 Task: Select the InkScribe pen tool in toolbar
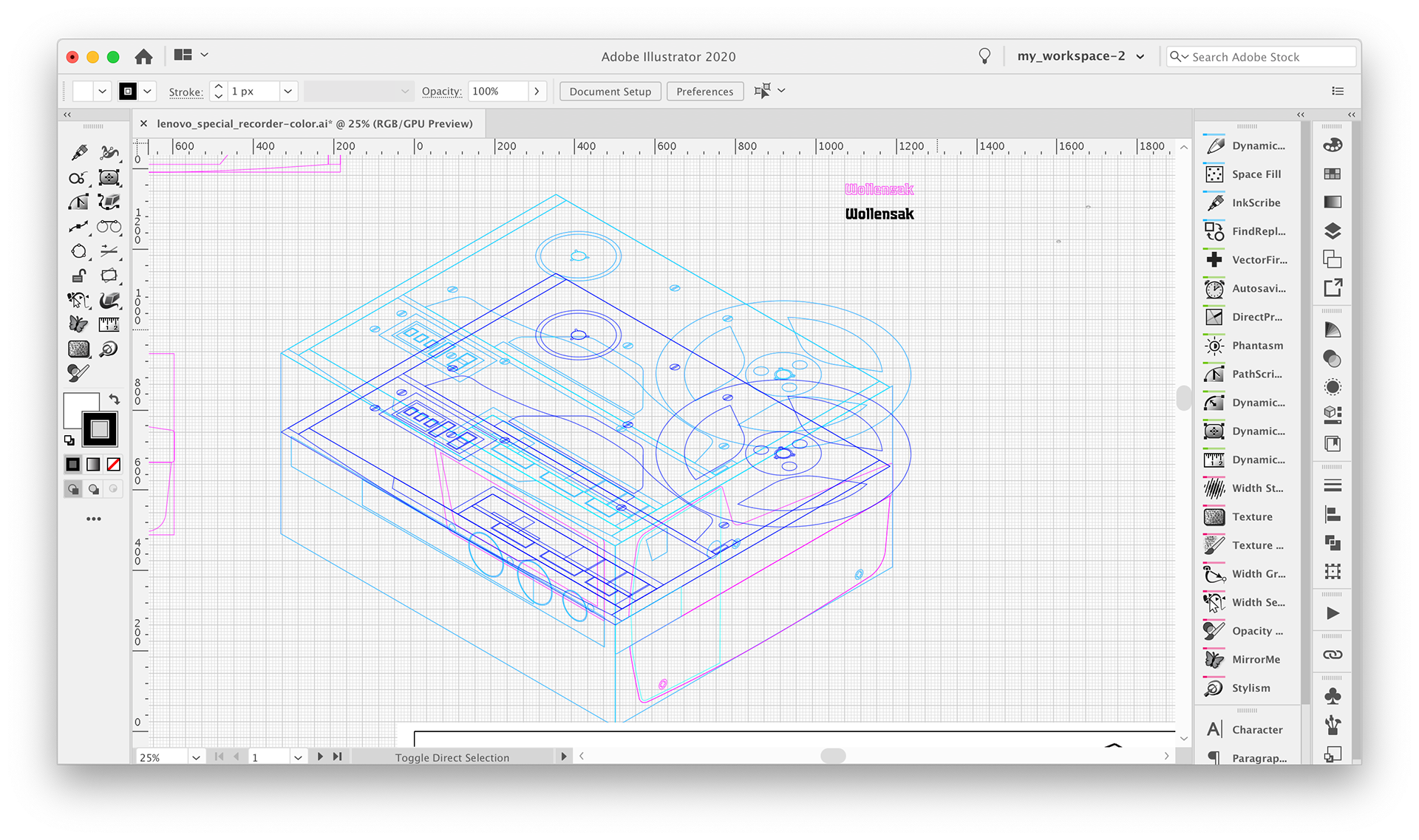coord(79,153)
